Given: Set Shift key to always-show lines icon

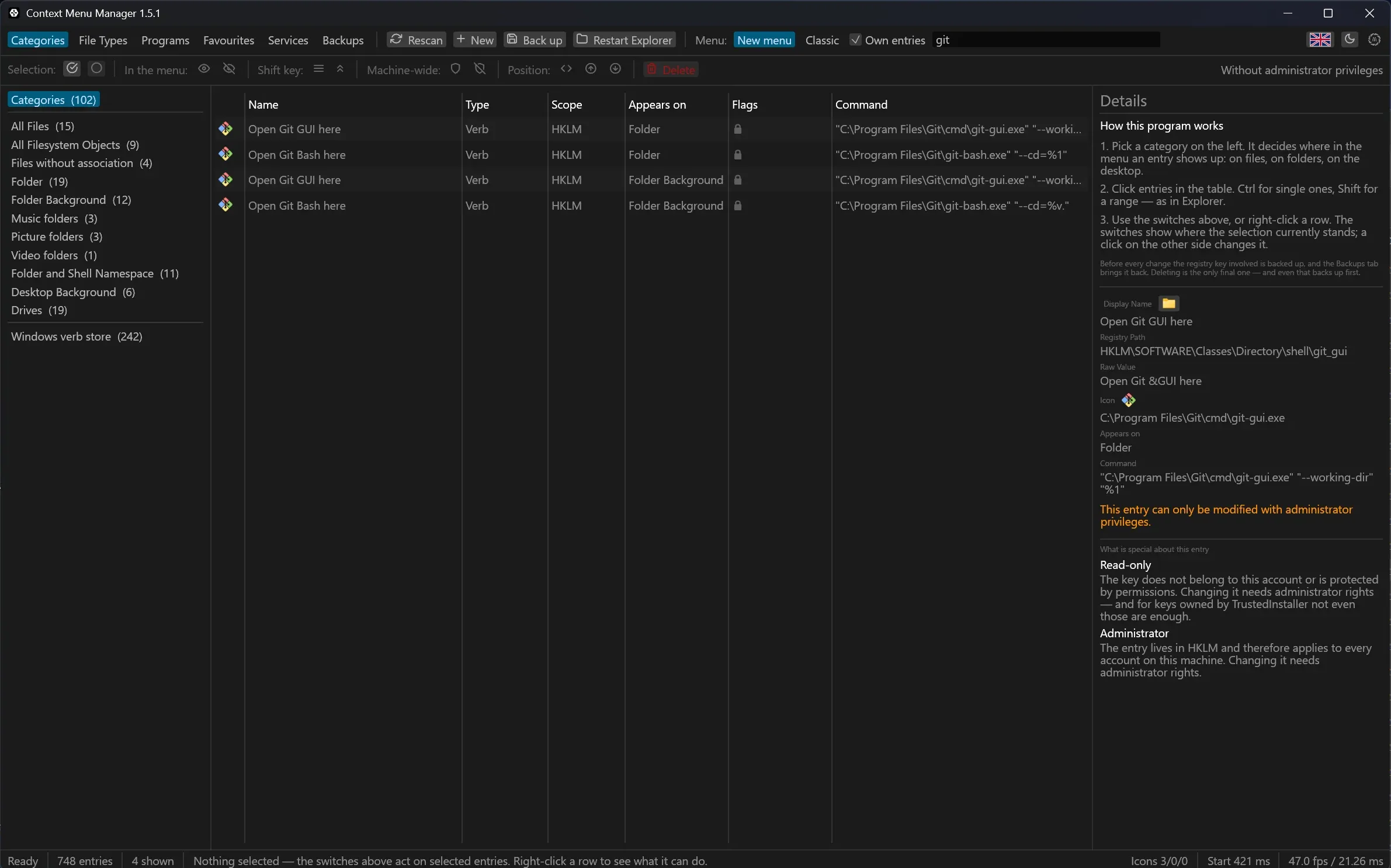Looking at the screenshot, I should [318, 69].
